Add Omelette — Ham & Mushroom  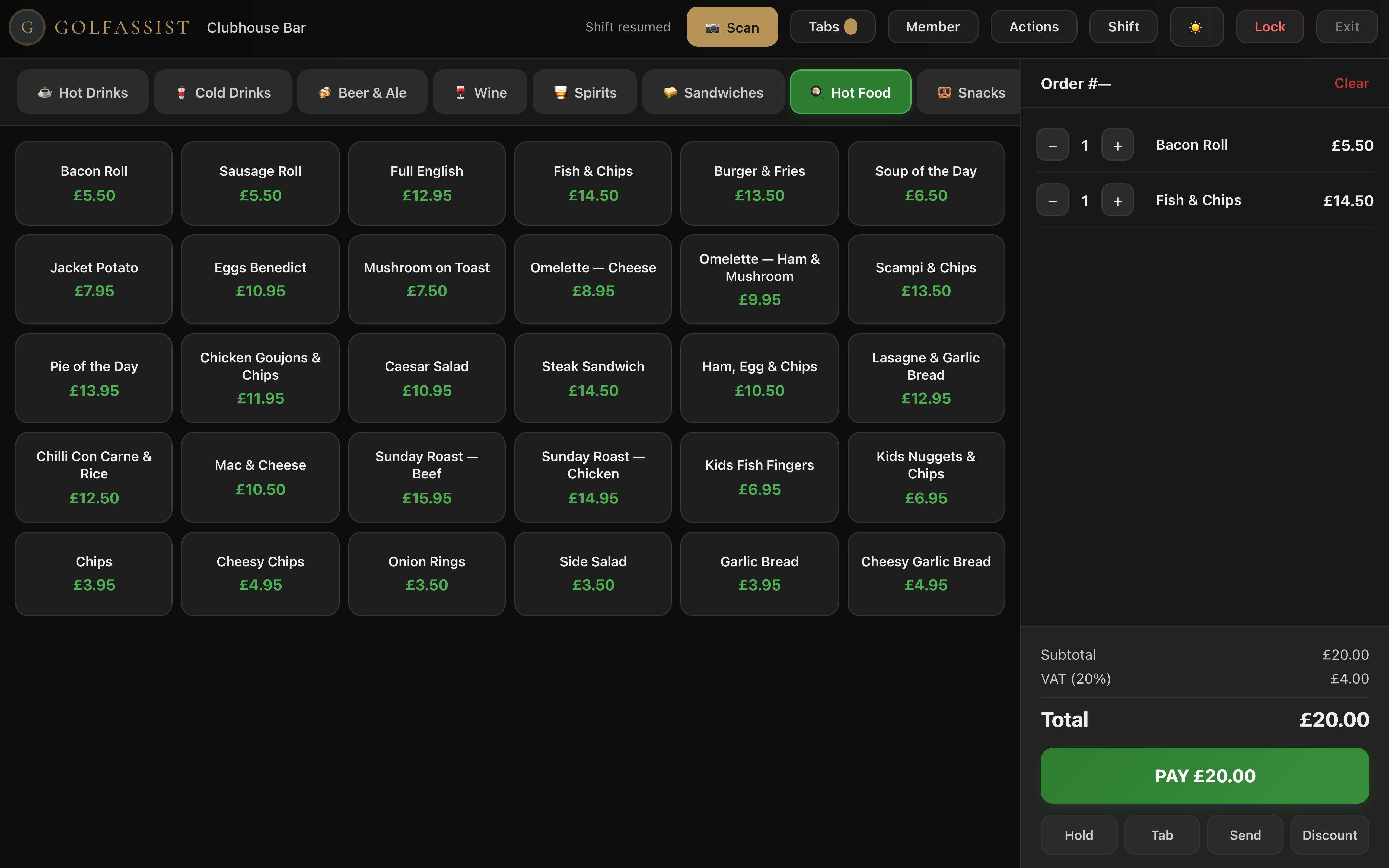(759, 279)
